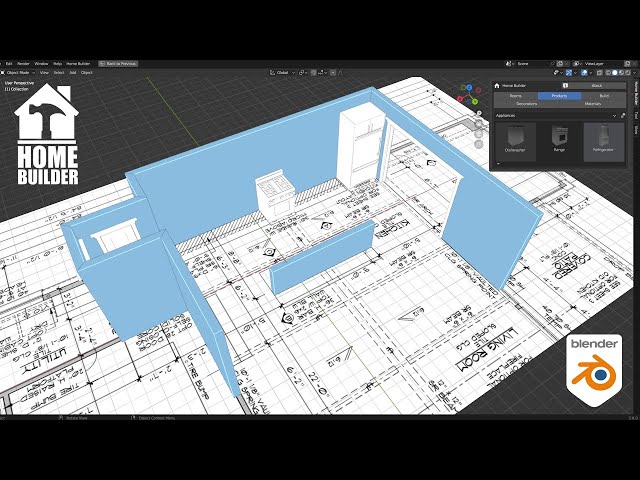Open the pivot point dropdown

302,73
